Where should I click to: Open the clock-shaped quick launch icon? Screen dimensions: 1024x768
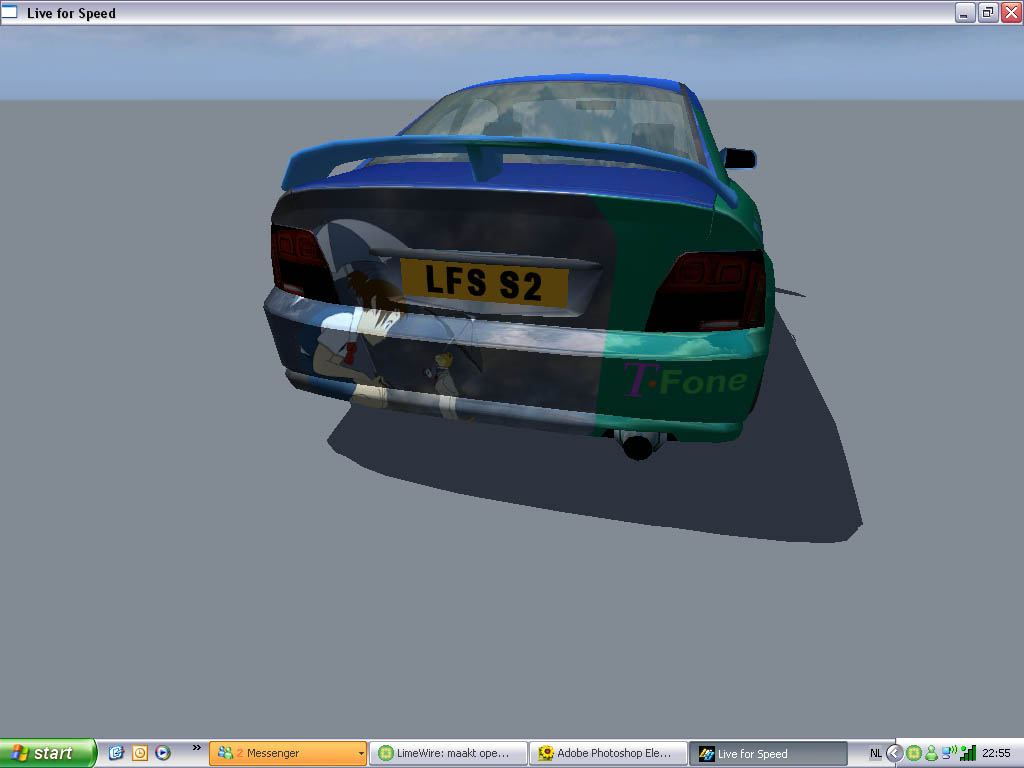(140, 753)
